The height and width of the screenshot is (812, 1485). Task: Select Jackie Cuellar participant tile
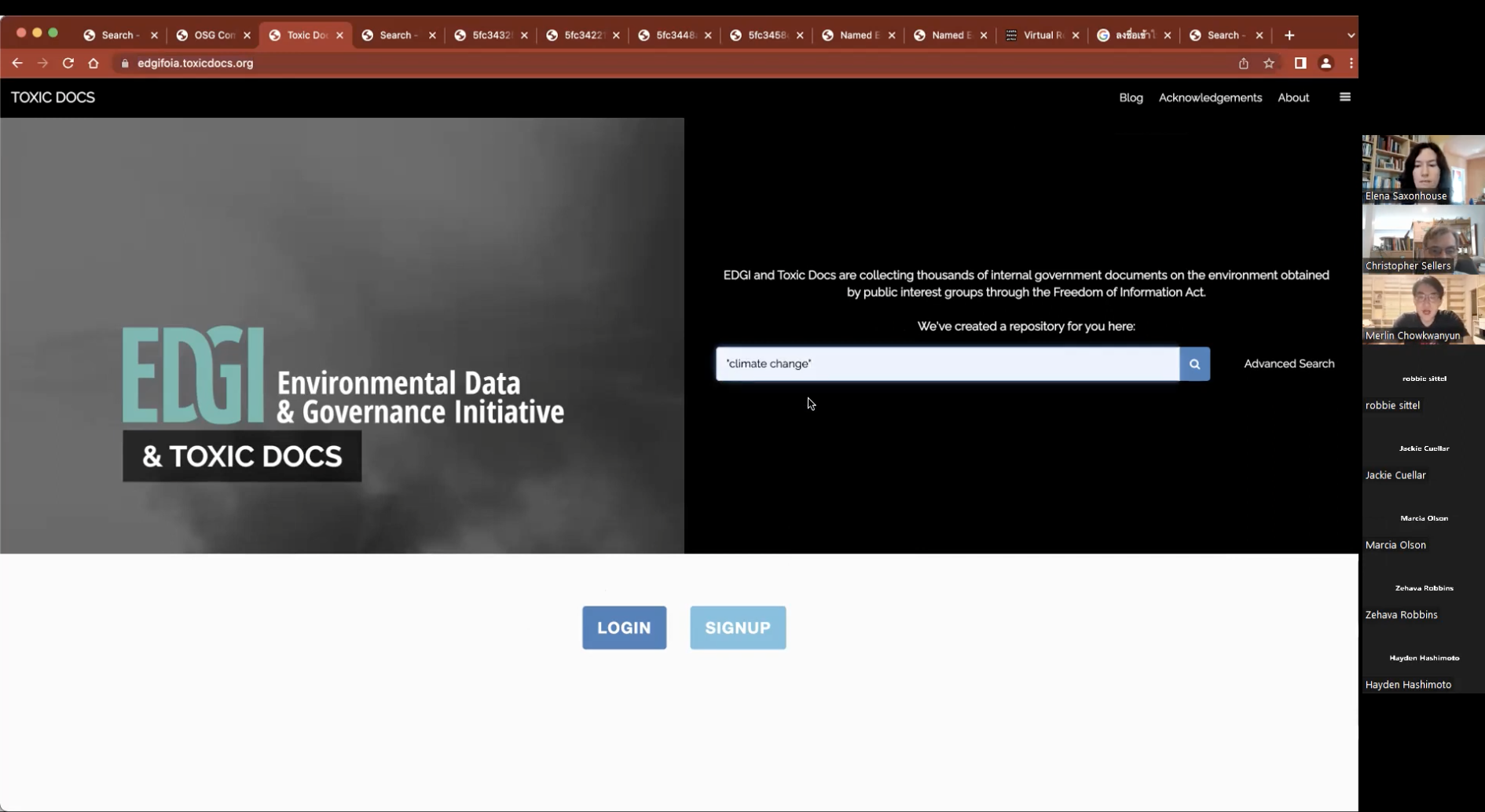click(x=1423, y=448)
